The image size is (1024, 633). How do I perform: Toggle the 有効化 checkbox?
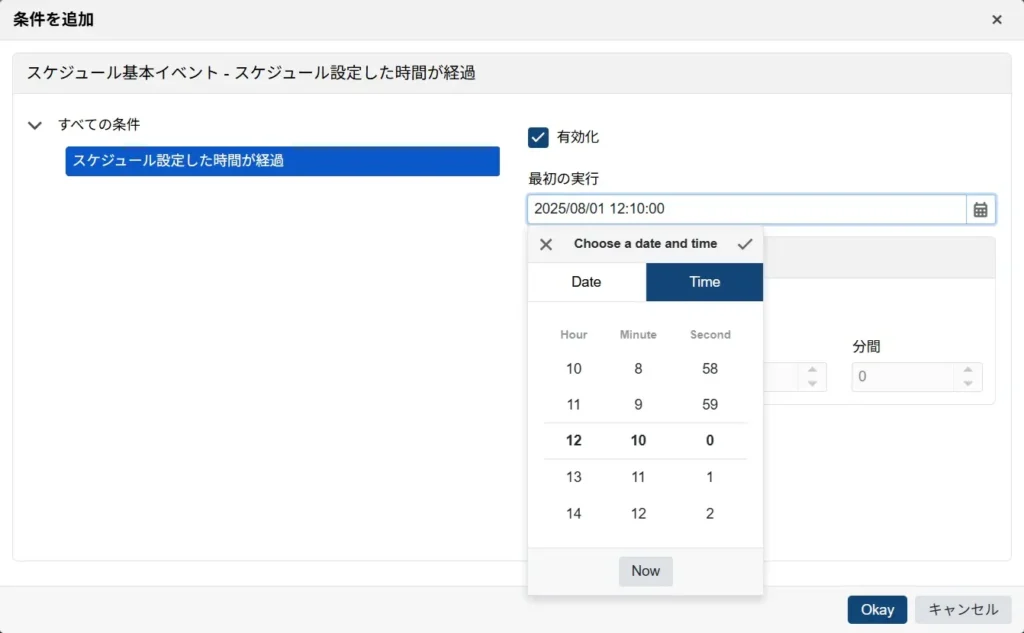[x=539, y=137]
